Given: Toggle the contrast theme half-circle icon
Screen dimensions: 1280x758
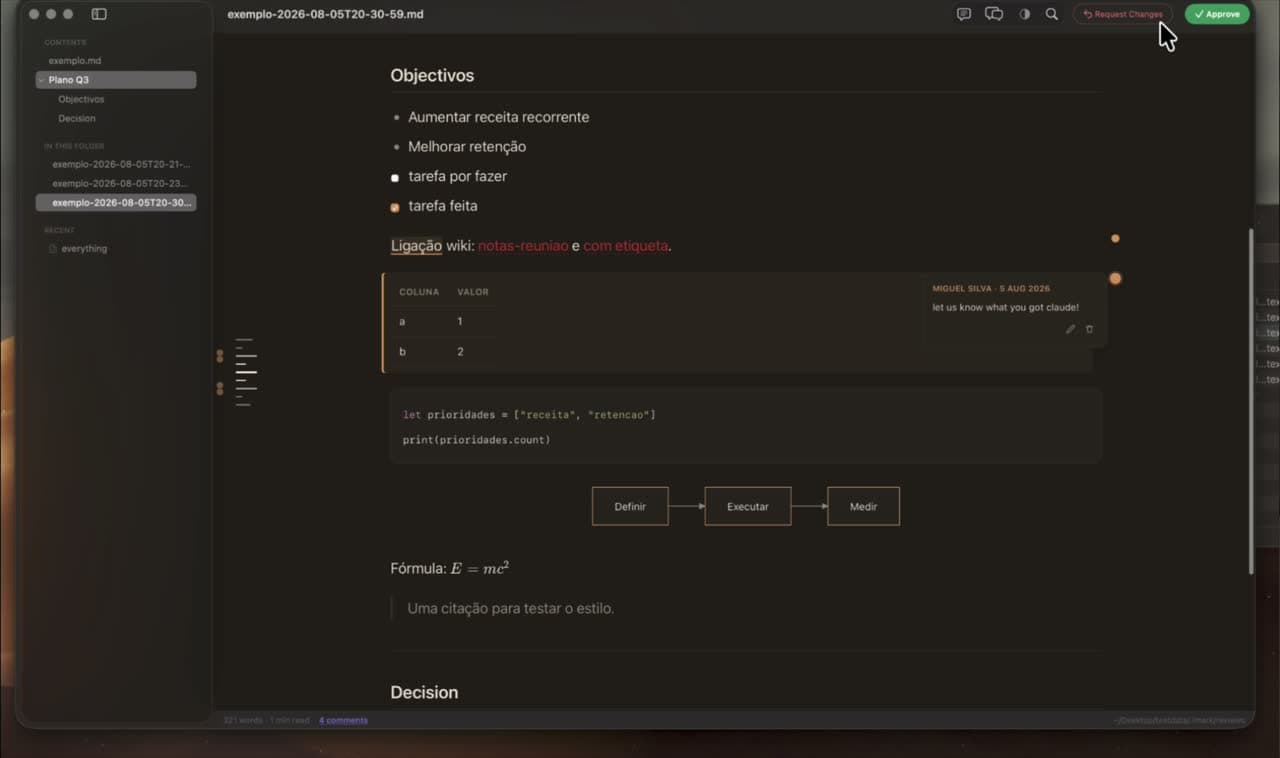Looking at the screenshot, I should tap(1024, 14).
